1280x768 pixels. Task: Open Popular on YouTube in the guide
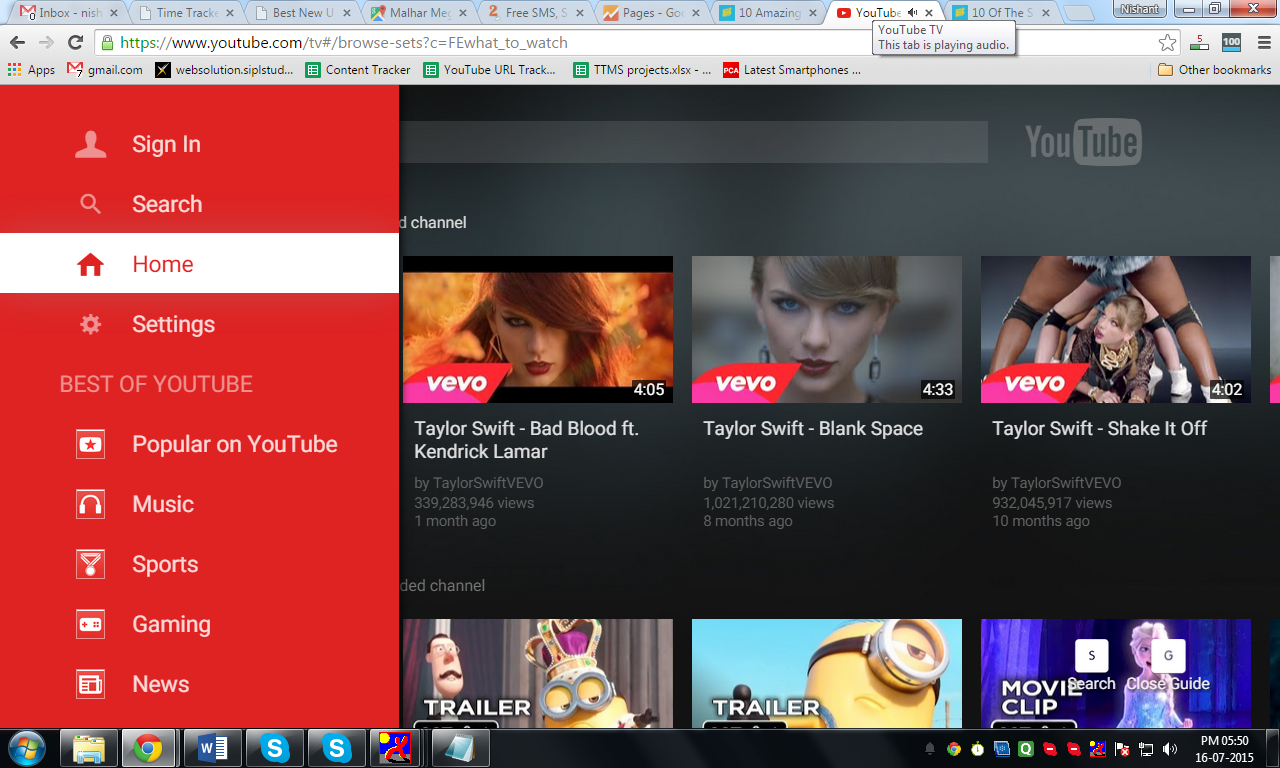coord(200,444)
